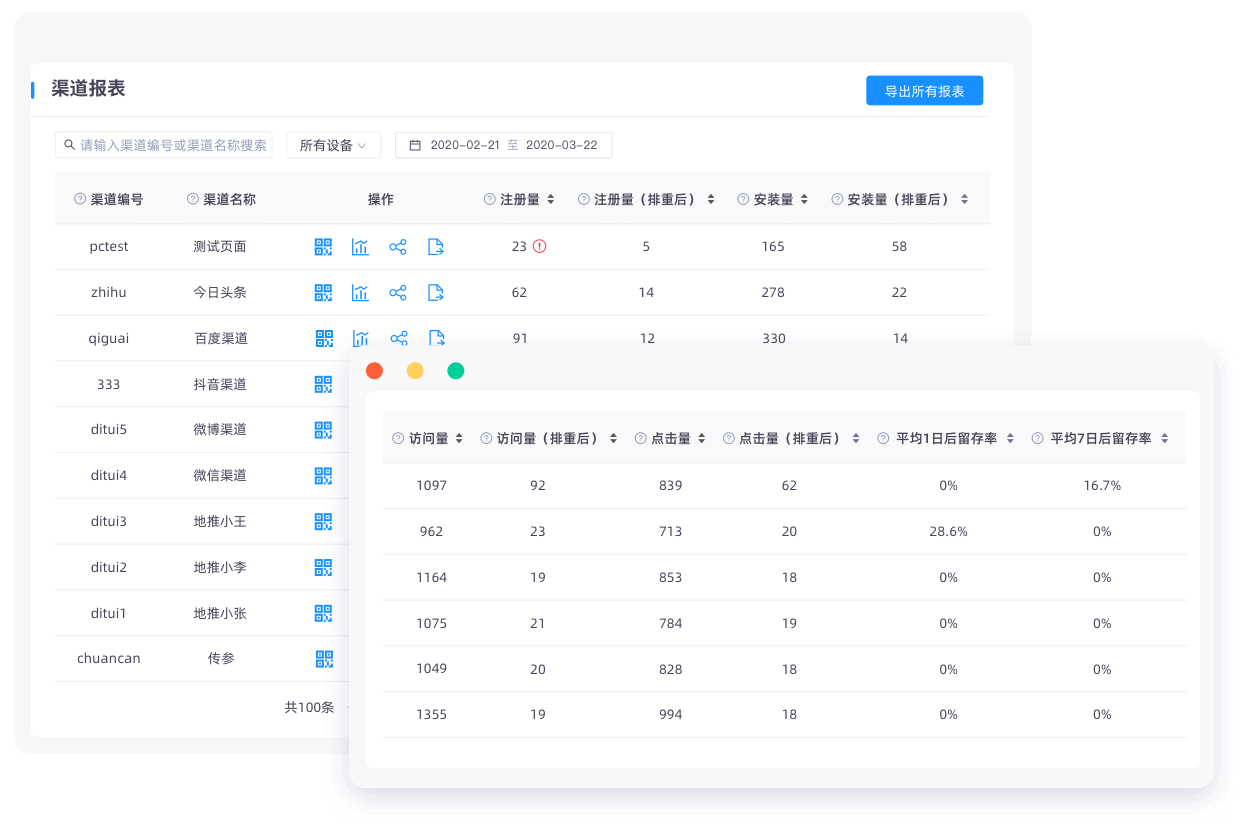This screenshot has height=838, width=1244.
Task: Click help icon next to 平均7日后留存率
Action: (x=1038, y=438)
